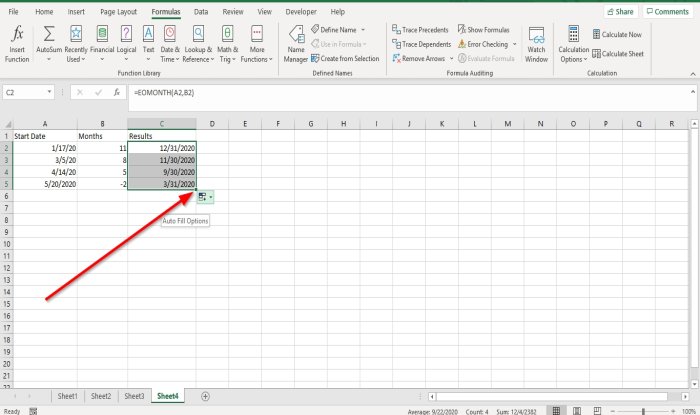The height and width of the screenshot is (415, 700).
Task: Open Calculation Options menu
Action: [x=573, y=44]
